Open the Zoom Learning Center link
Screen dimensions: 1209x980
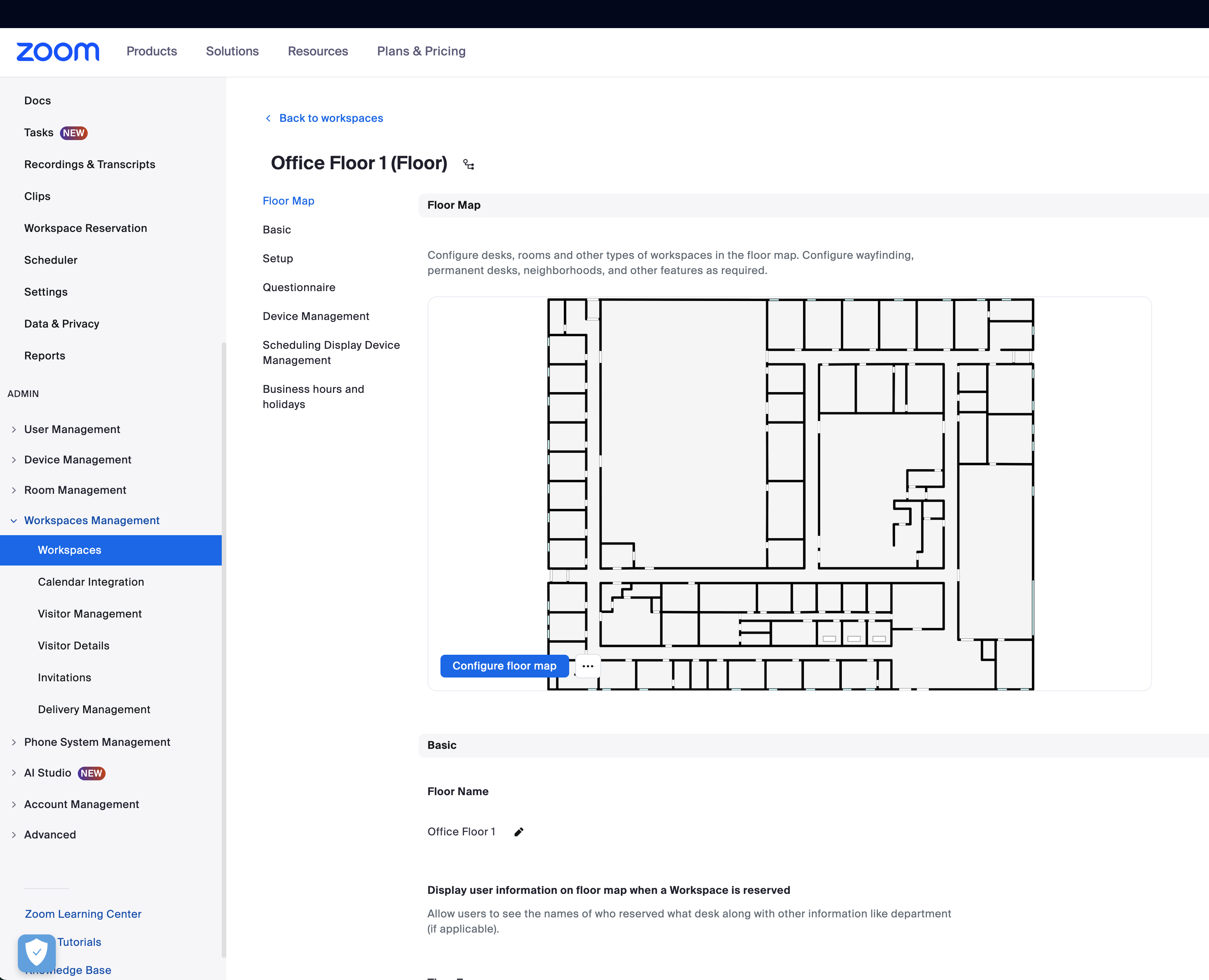[82, 914]
